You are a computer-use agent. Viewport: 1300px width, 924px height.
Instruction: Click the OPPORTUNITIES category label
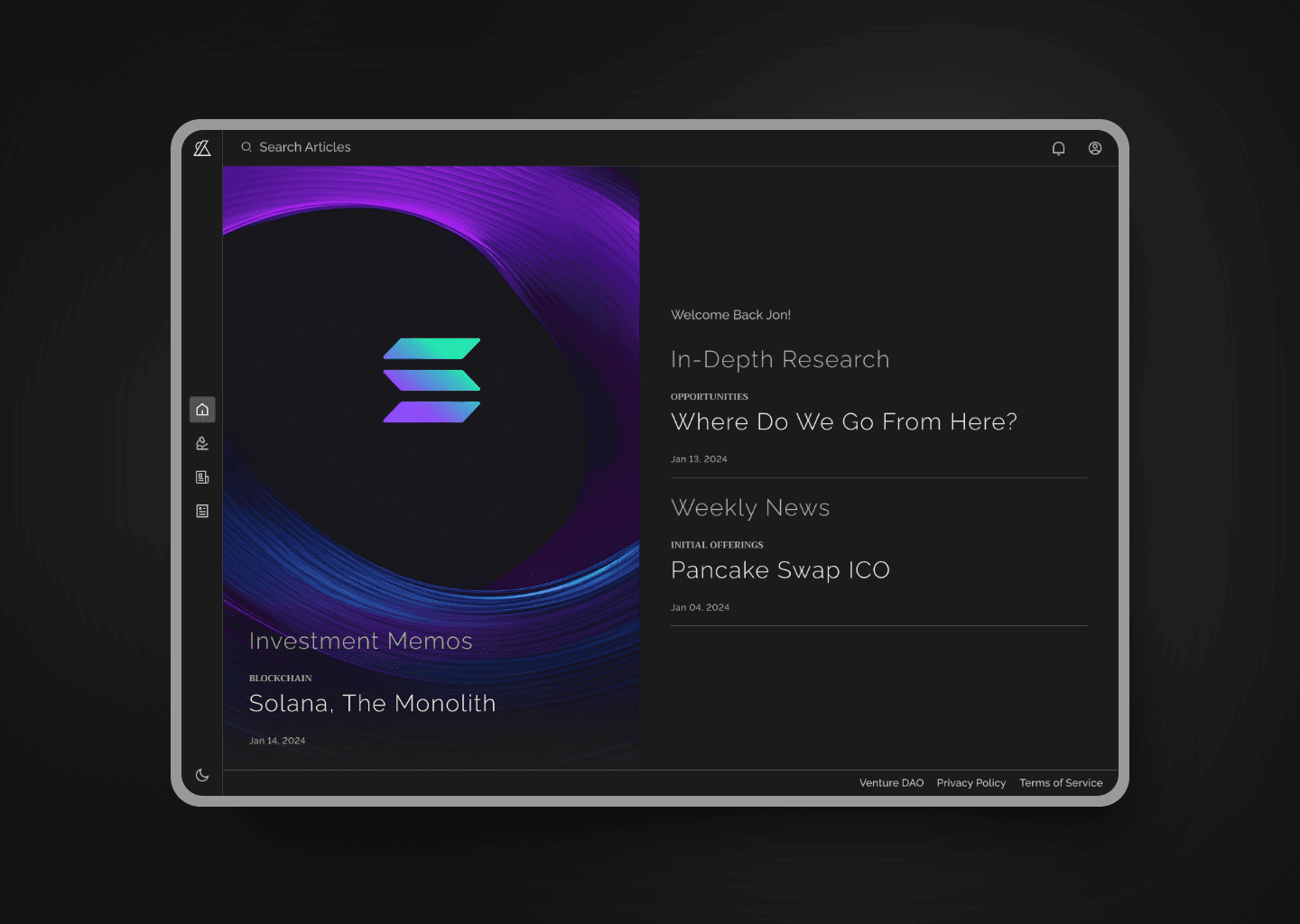pyautogui.click(x=710, y=396)
